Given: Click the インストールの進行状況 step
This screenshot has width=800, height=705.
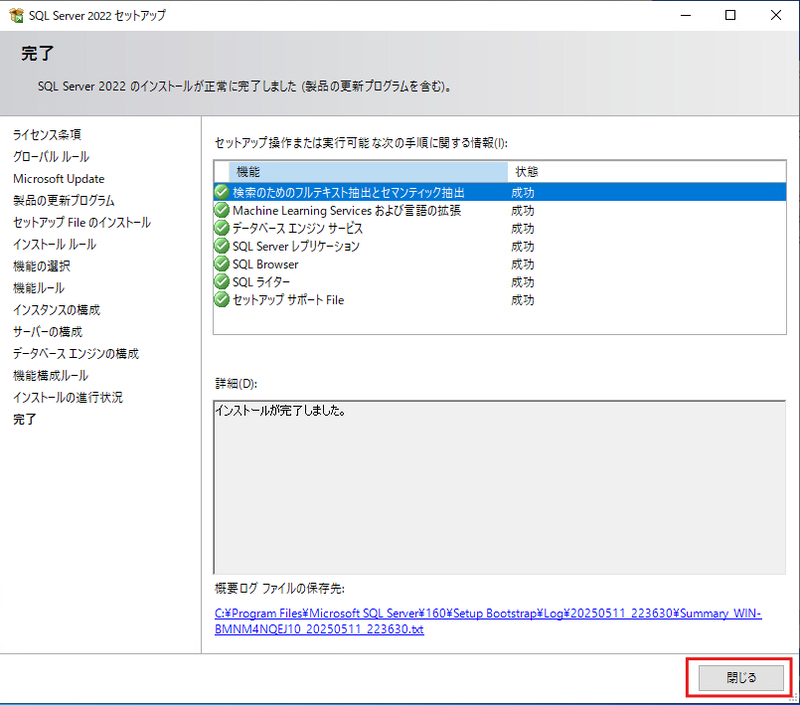Looking at the screenshot, I should pos(68,397).
